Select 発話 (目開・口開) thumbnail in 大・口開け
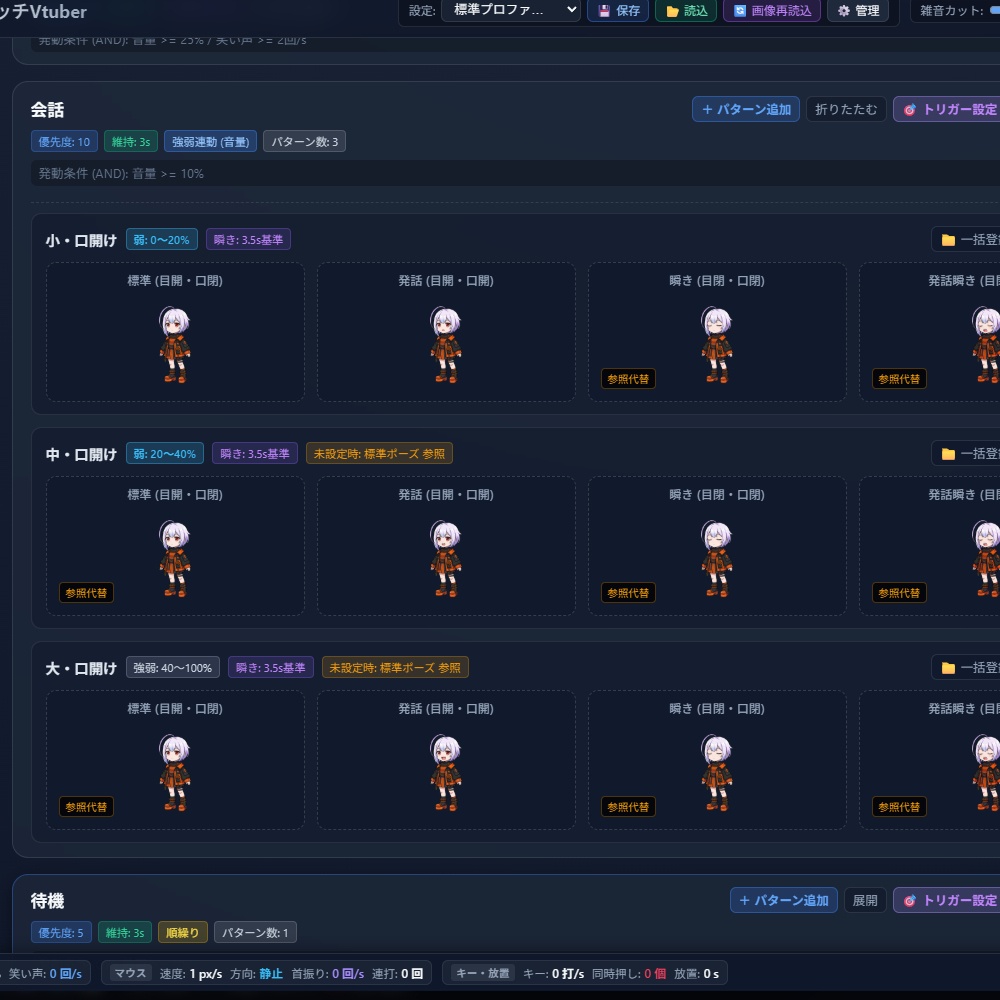Image resolution: width=1000 pixels, height=1000 pixels. 446,760
